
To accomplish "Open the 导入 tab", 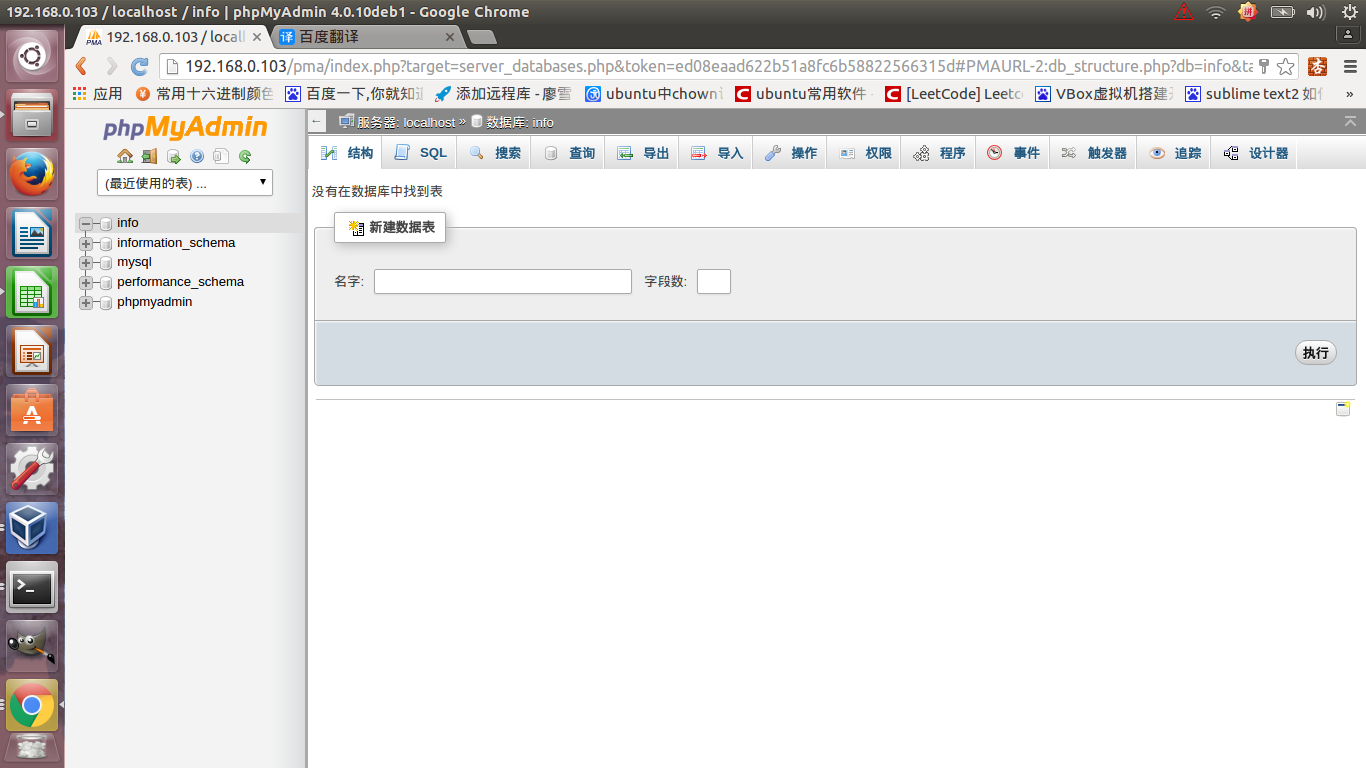I will (x=716, y=153).
